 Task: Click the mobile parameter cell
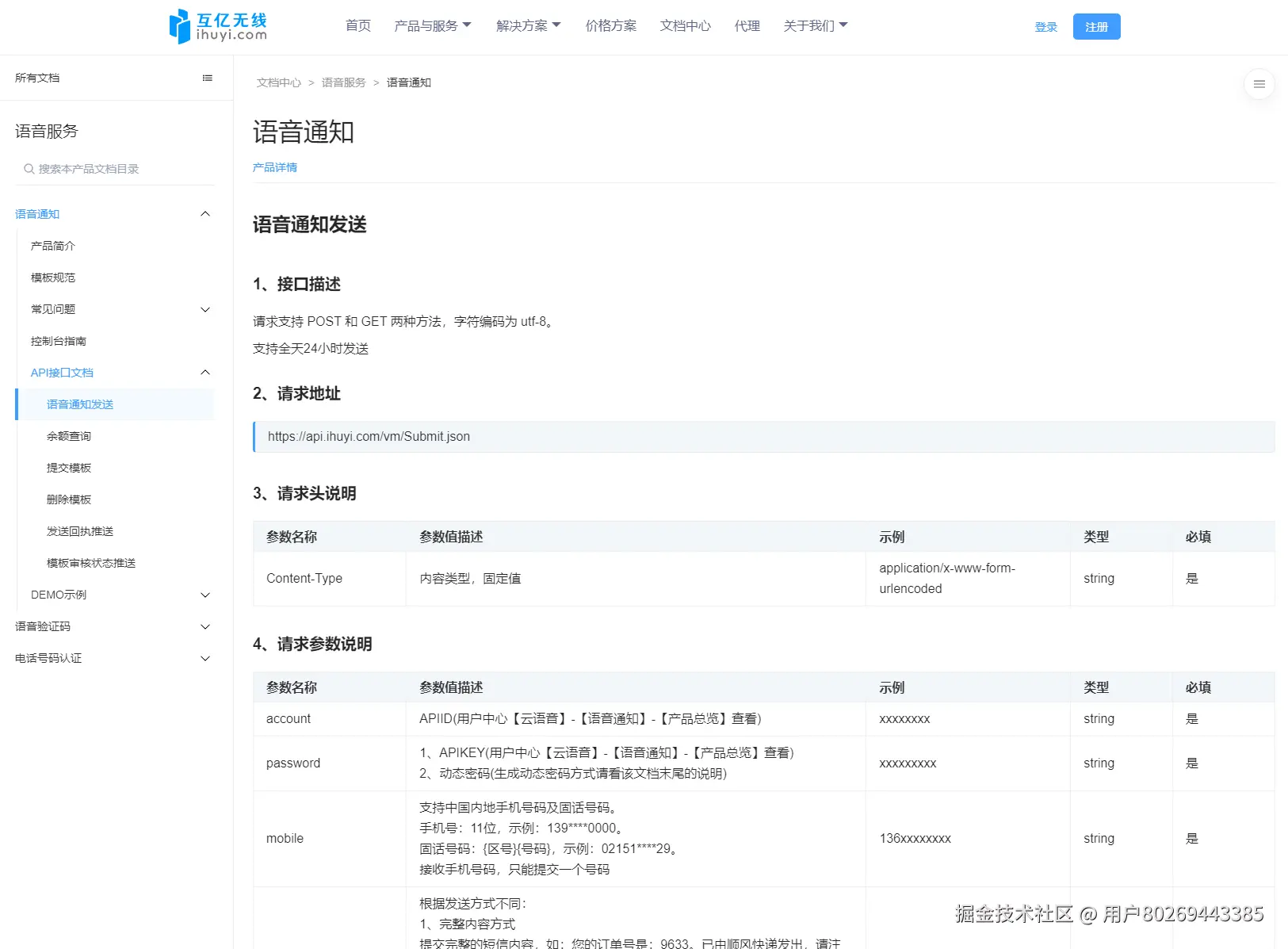[x=330, y=839]
